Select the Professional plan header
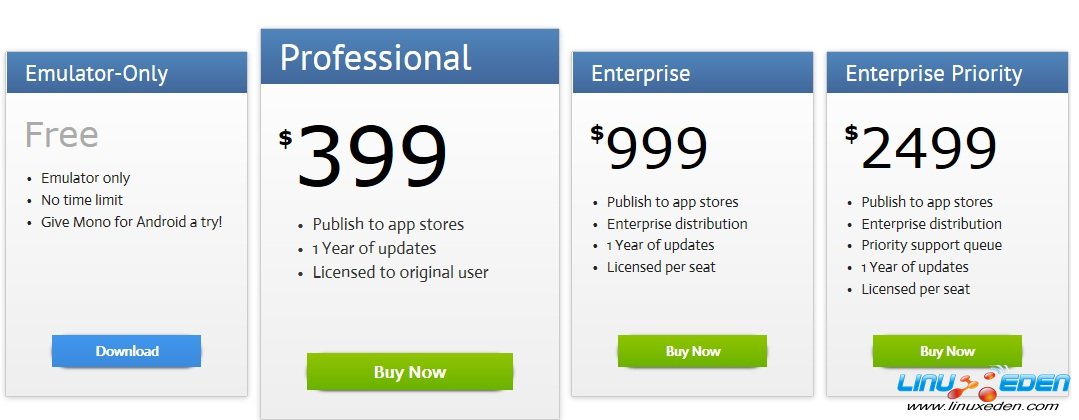The width and height of the screenshot is (1079, 420). pos(375,58)
